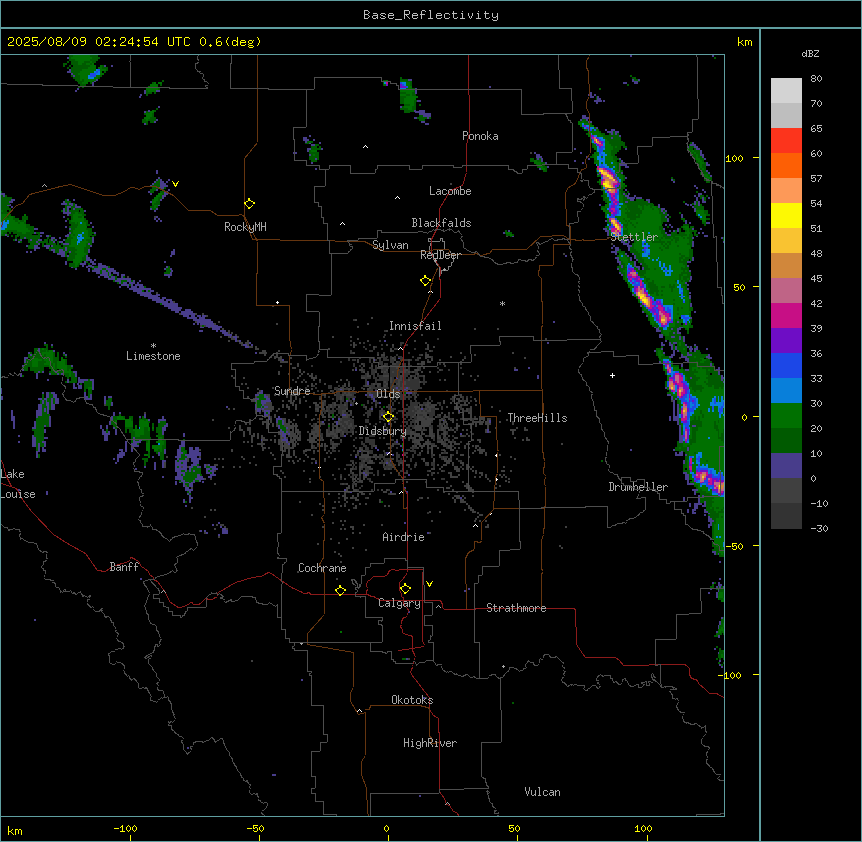Viewport: 862px width, 842px height.
Task: Select the bright yellow swatch in dBZ legend
Action: pos(786,215)
